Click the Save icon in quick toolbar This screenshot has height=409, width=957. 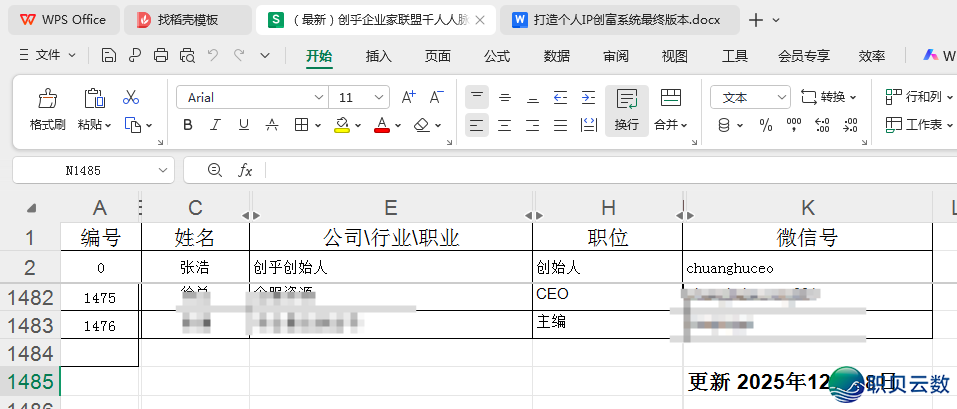pyautogui.click(x=108, y=56)
